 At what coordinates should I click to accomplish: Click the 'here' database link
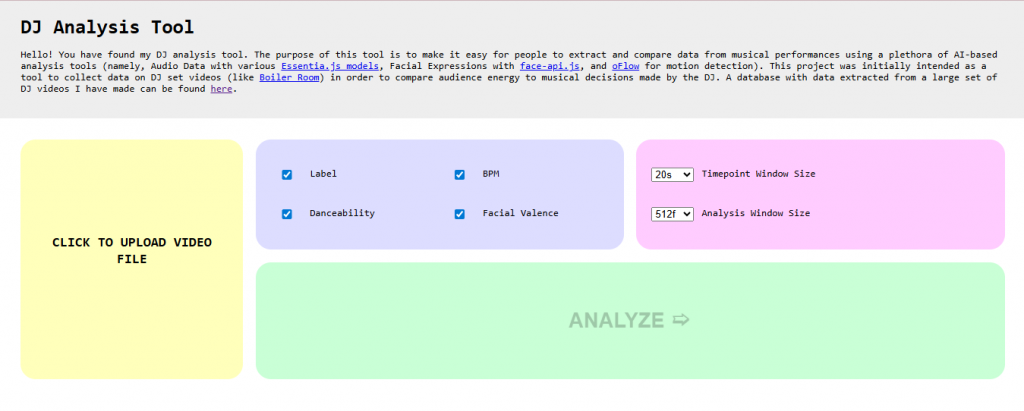coord(221,89)
